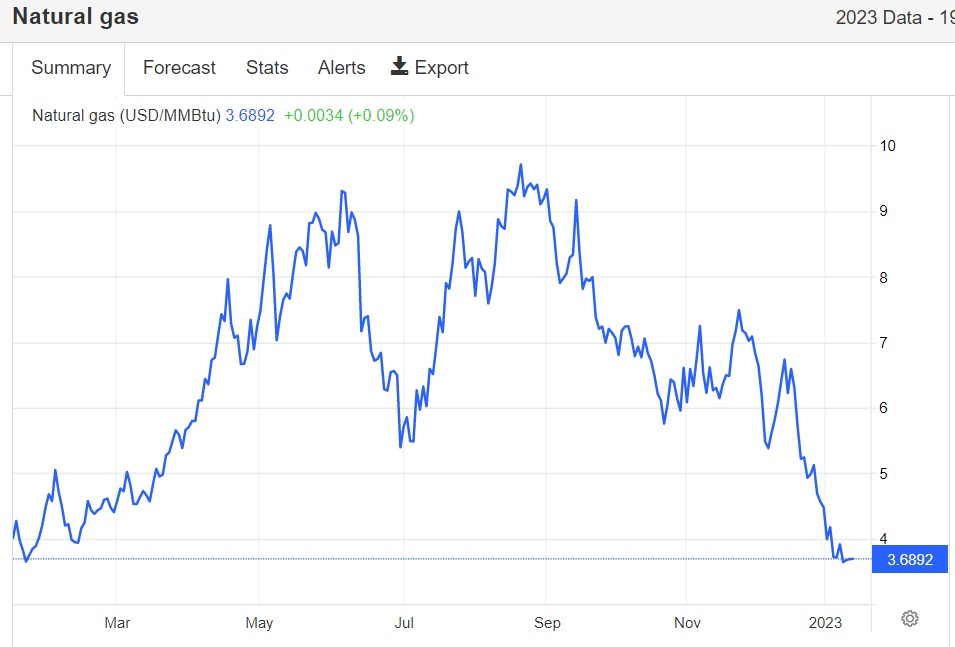Click the Mar label on time axis

[x=117, y=623]
